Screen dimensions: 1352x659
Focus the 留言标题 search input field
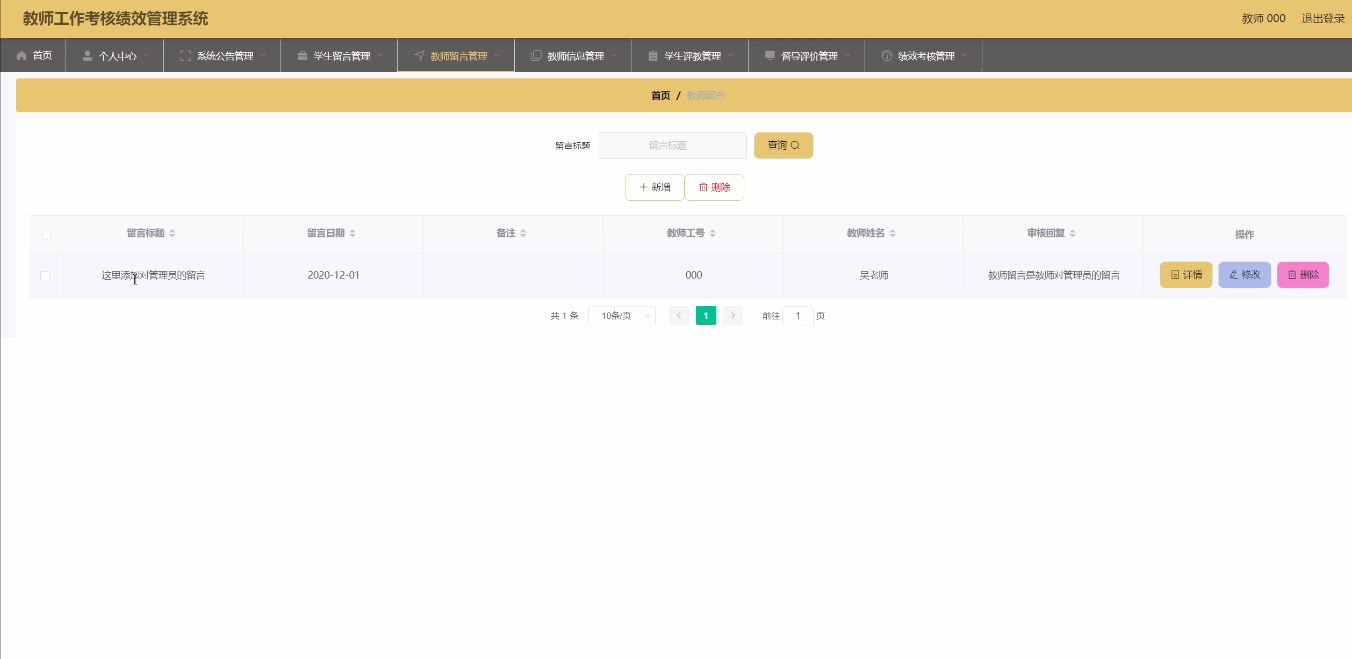click(x=672, y=146)
